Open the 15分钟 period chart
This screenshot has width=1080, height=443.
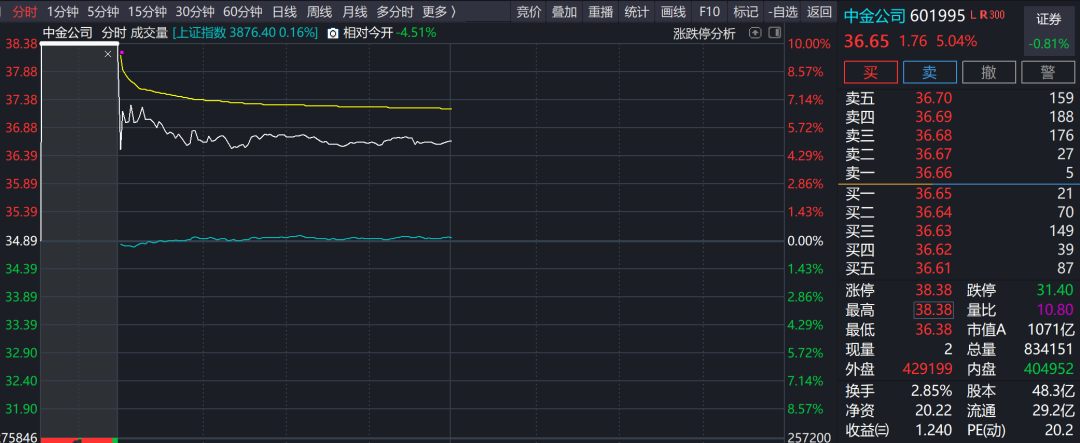click(147, 12)
